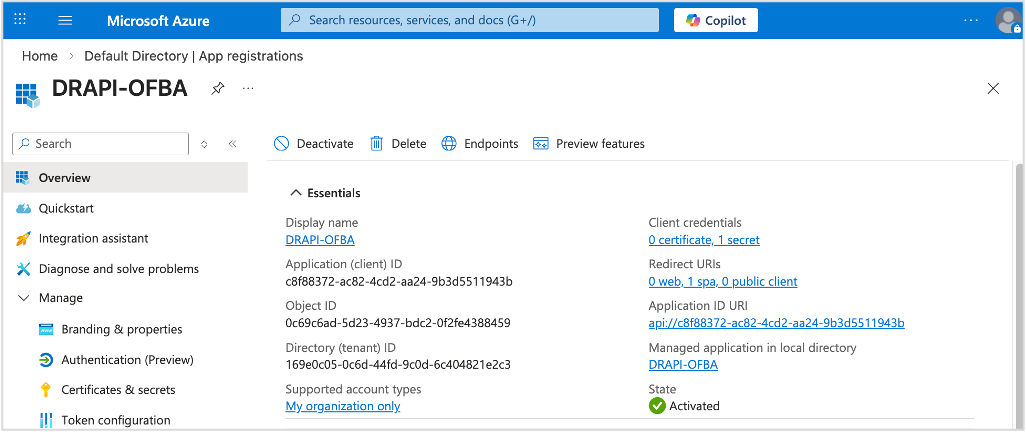This screenshot has width=1026, height=432.
Task: Select Overview in the sidebar
Action: click(125, 177)
